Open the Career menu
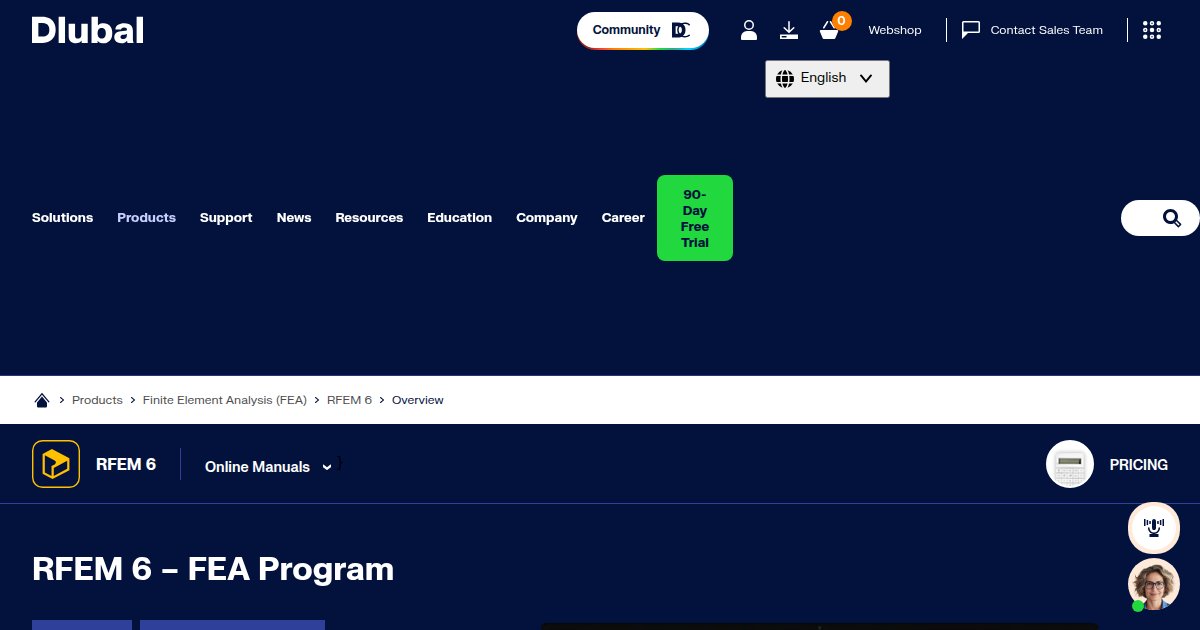 click(623, 218)
